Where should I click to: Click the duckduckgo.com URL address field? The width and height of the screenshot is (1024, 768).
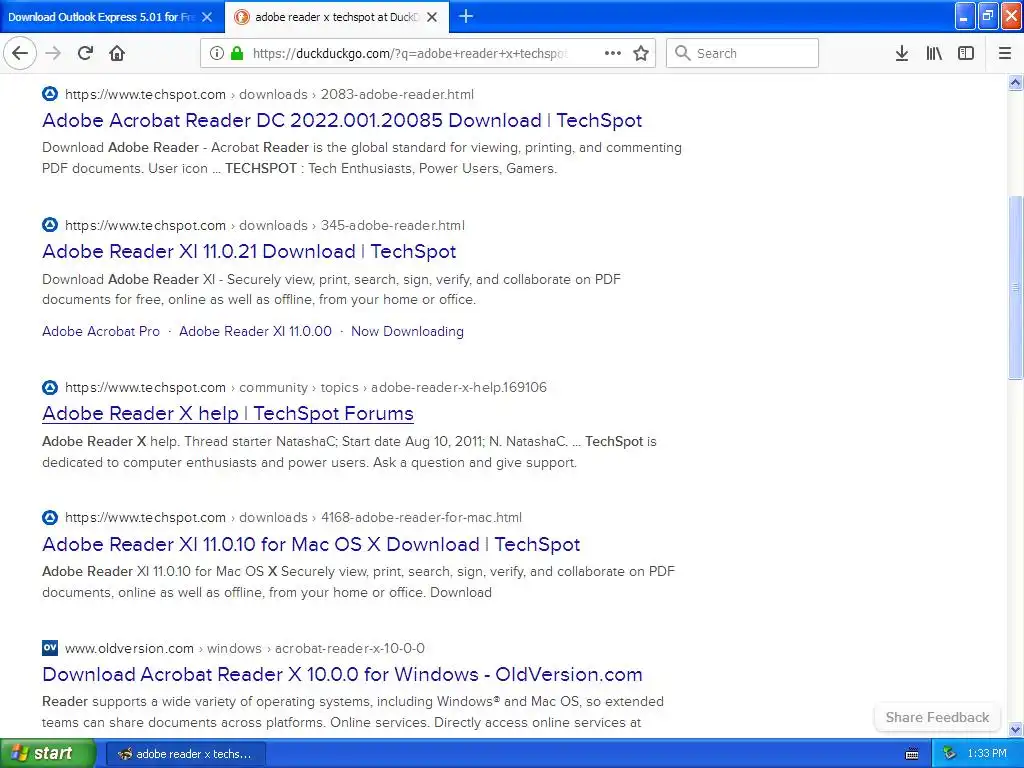[x=411, y=53]
